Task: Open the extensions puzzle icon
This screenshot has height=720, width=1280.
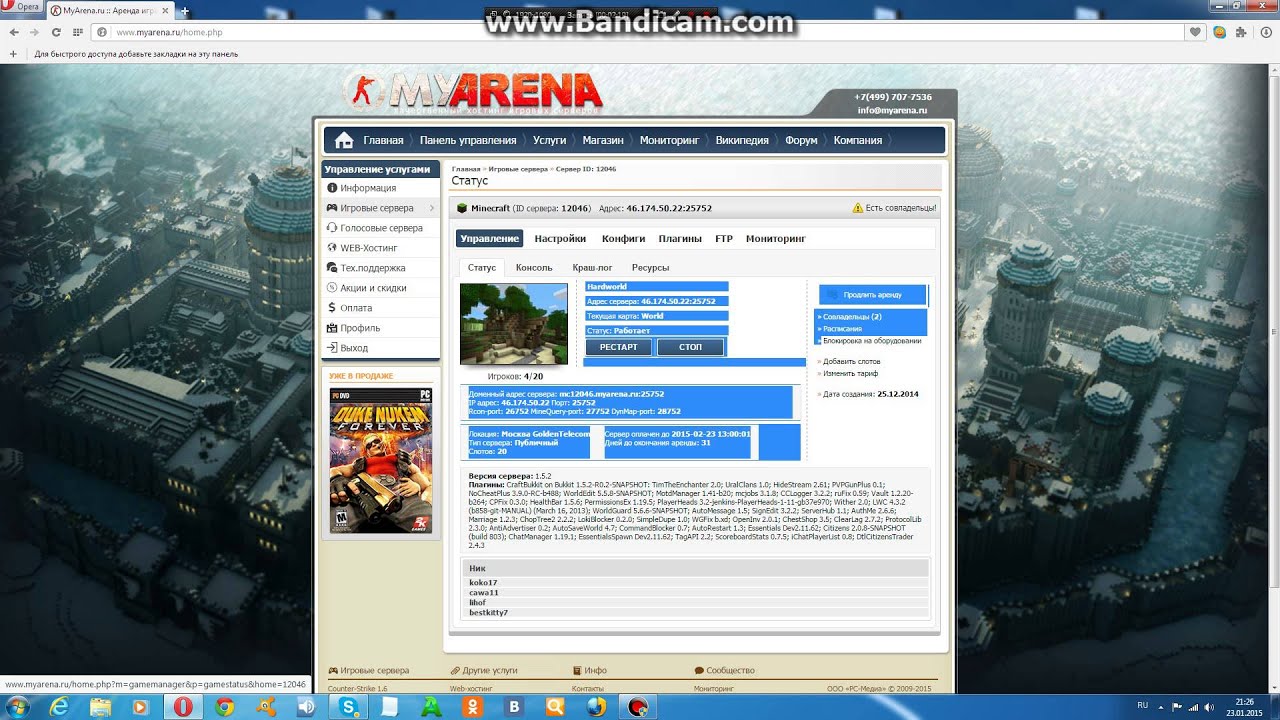Action: (x=1241, y=32)
